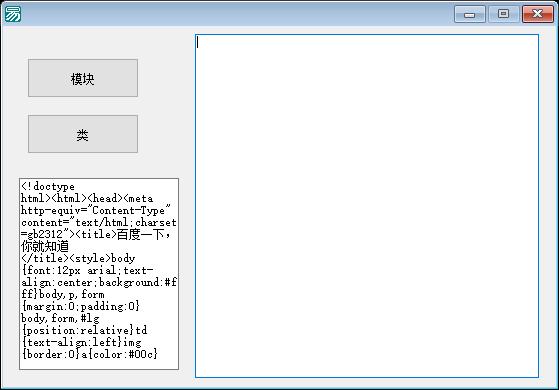Click the 百度一下 text in the source box

click(140, 235)
